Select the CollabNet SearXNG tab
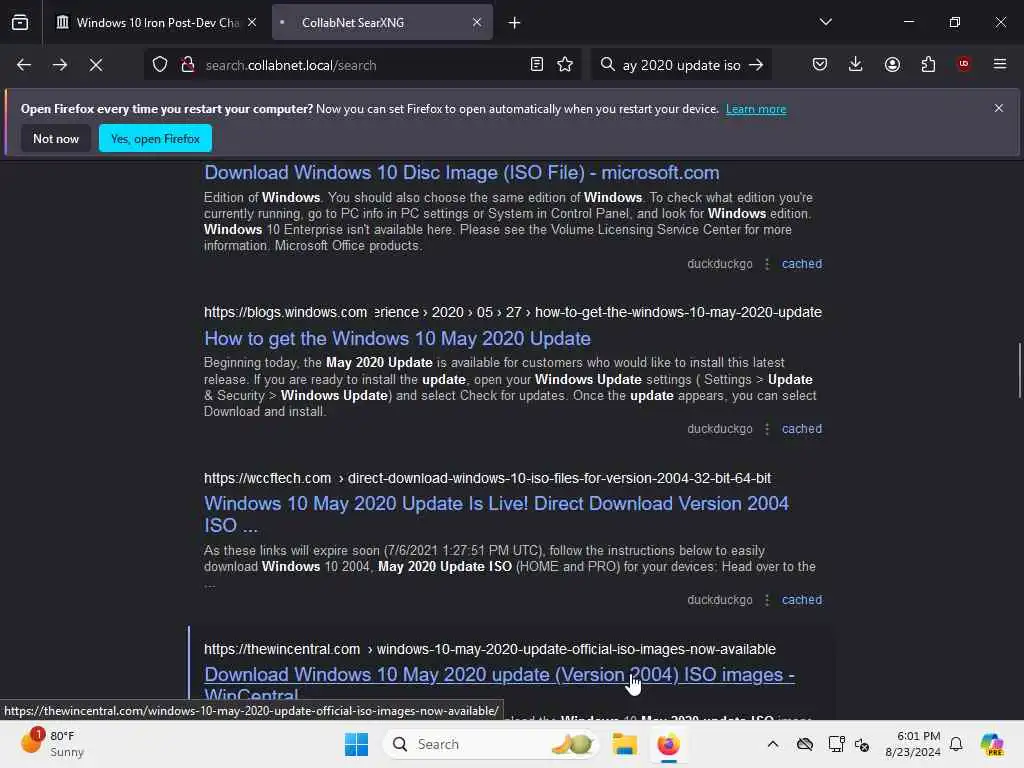Screen dimensions: 1024x768 point(382,22)
